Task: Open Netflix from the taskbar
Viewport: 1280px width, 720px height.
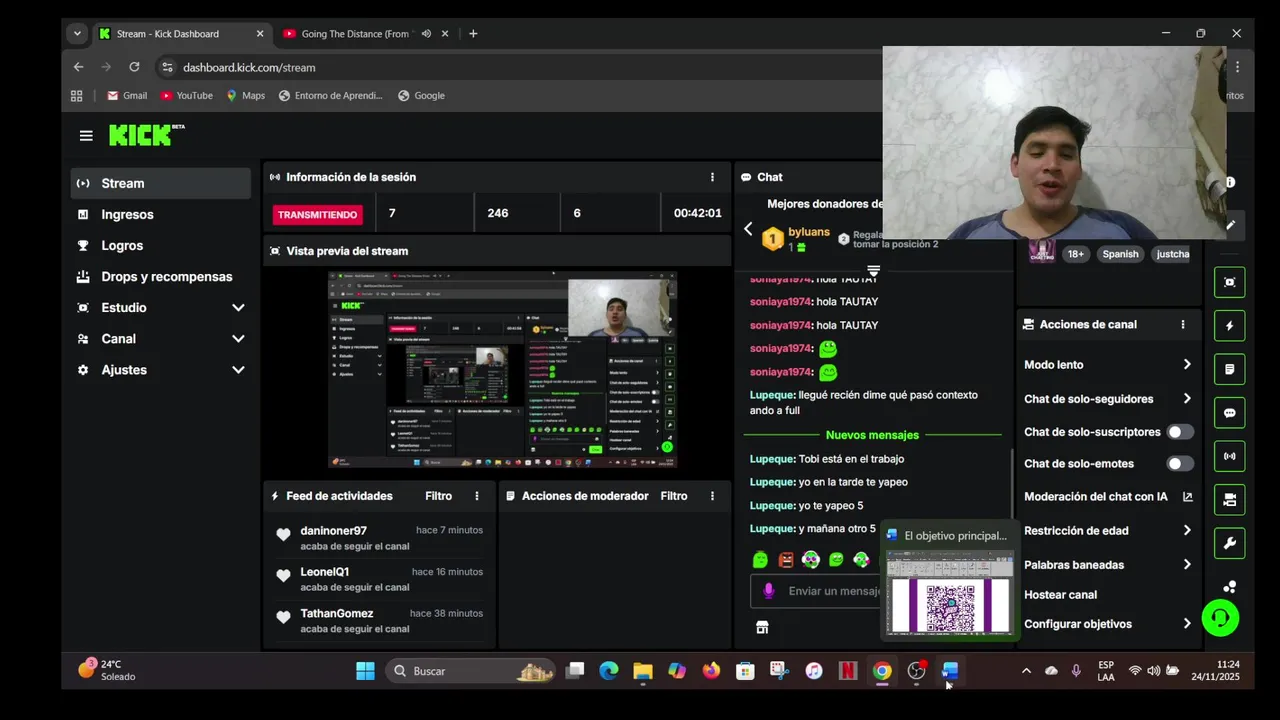Action: [x=848, y=671]
